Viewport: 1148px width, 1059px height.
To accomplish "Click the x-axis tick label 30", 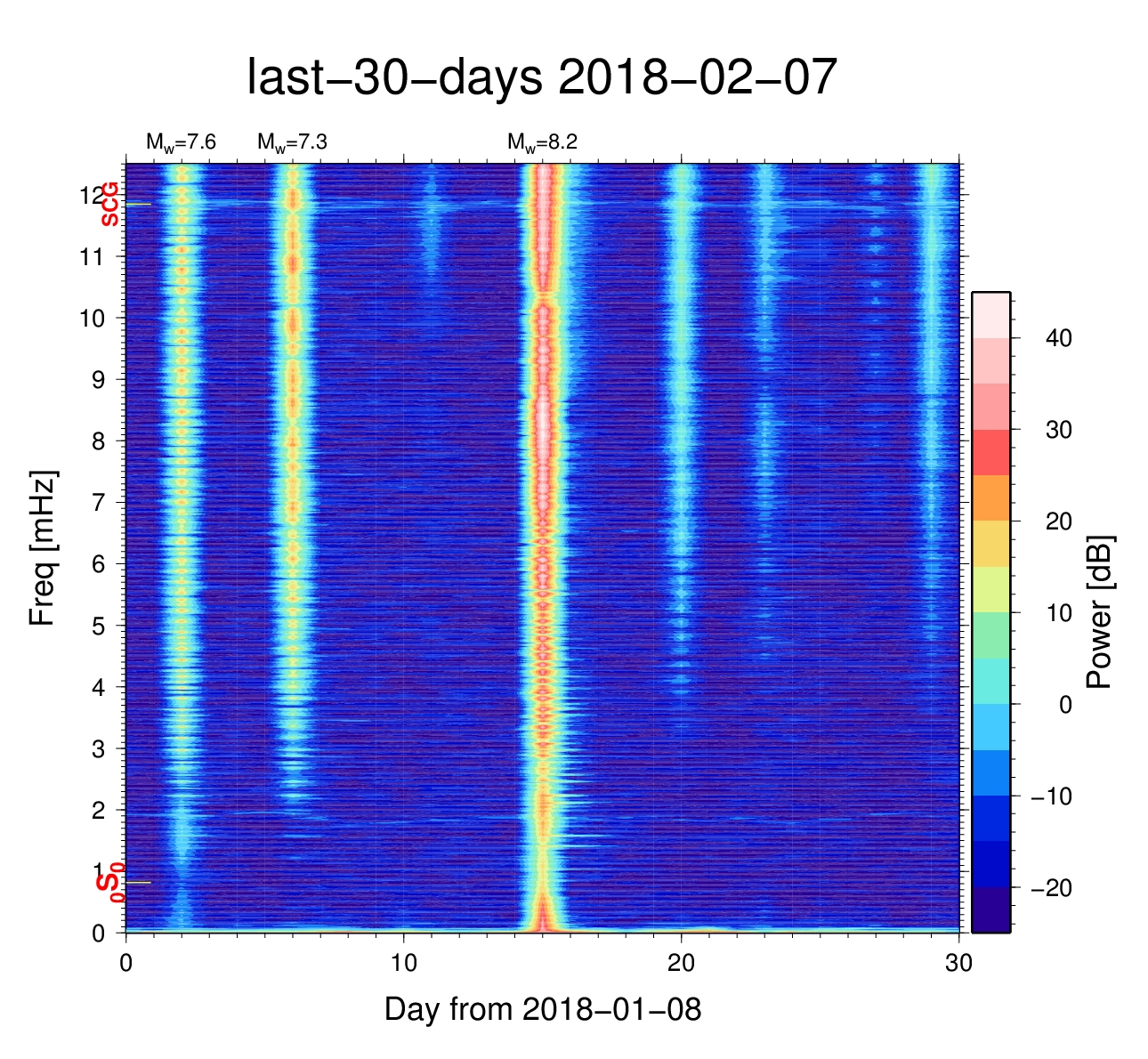I will click(x=958, y=965).
